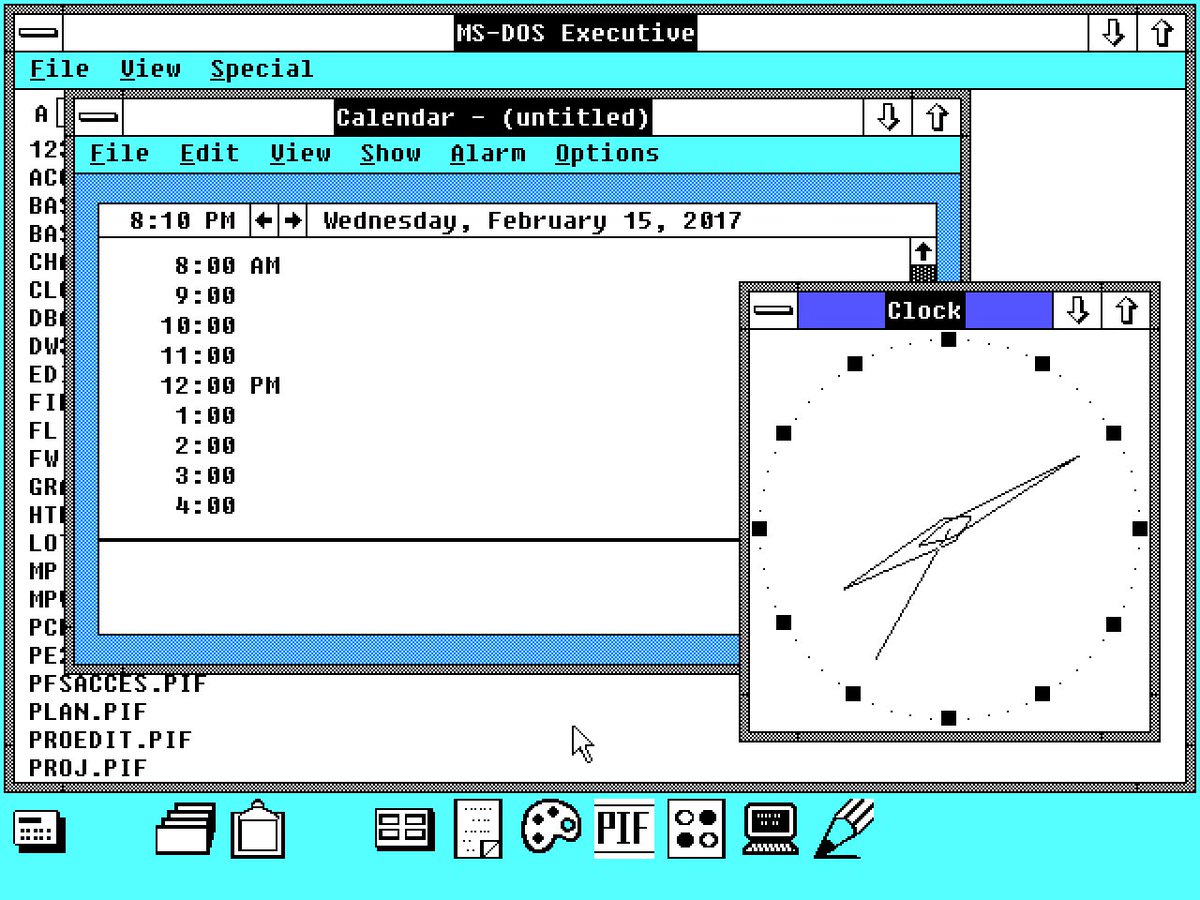Viewport: 1200px width, 900px height.
Task: Open the MS-DOS Executive control menu box
Action: 39,33
